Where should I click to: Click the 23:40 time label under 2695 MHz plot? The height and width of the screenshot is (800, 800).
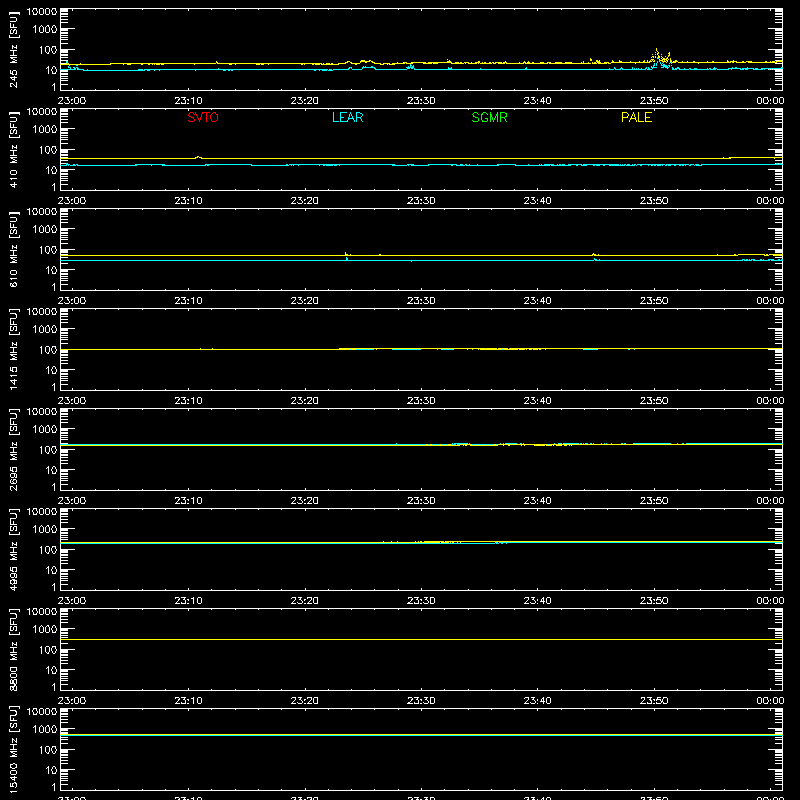tap(537, 501)
